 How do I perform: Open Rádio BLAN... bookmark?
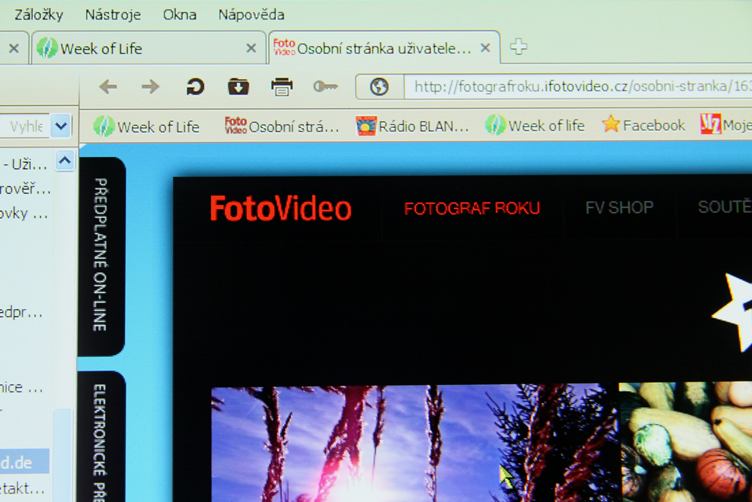[412, 126]
